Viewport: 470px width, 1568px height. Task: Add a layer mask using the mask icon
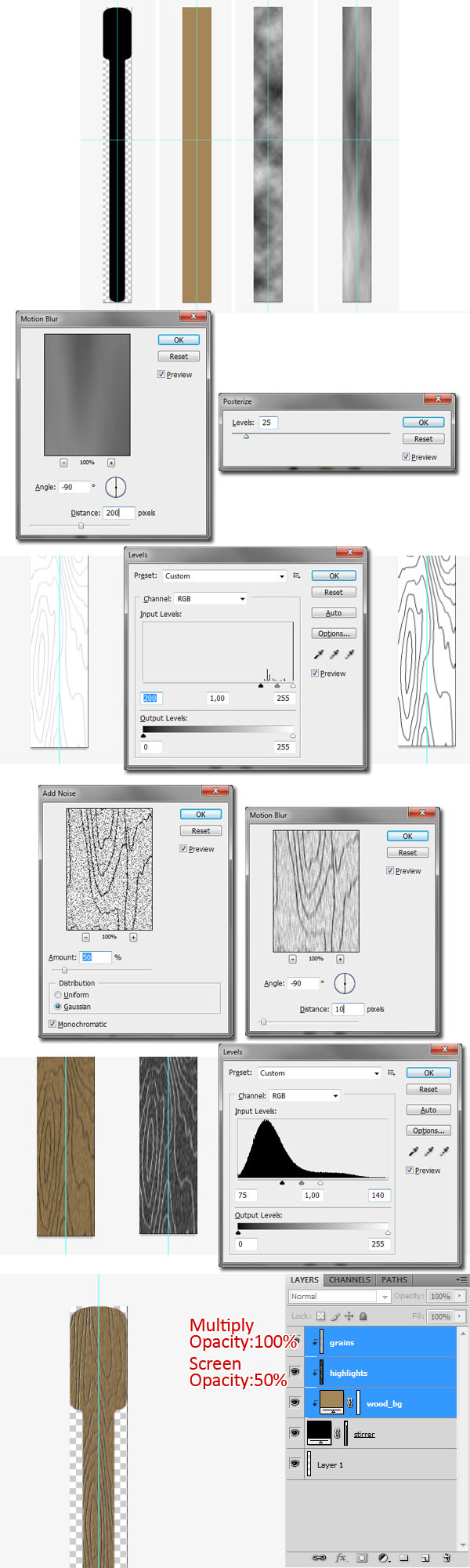pos(362,1557)
